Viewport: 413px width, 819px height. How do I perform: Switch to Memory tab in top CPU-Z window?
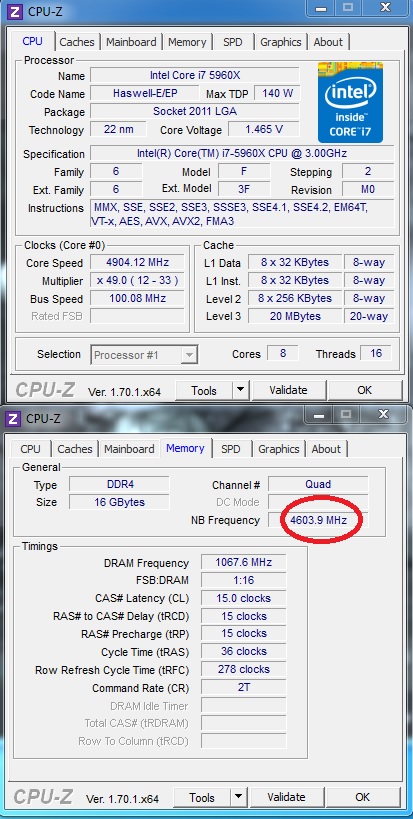(187, 42)
